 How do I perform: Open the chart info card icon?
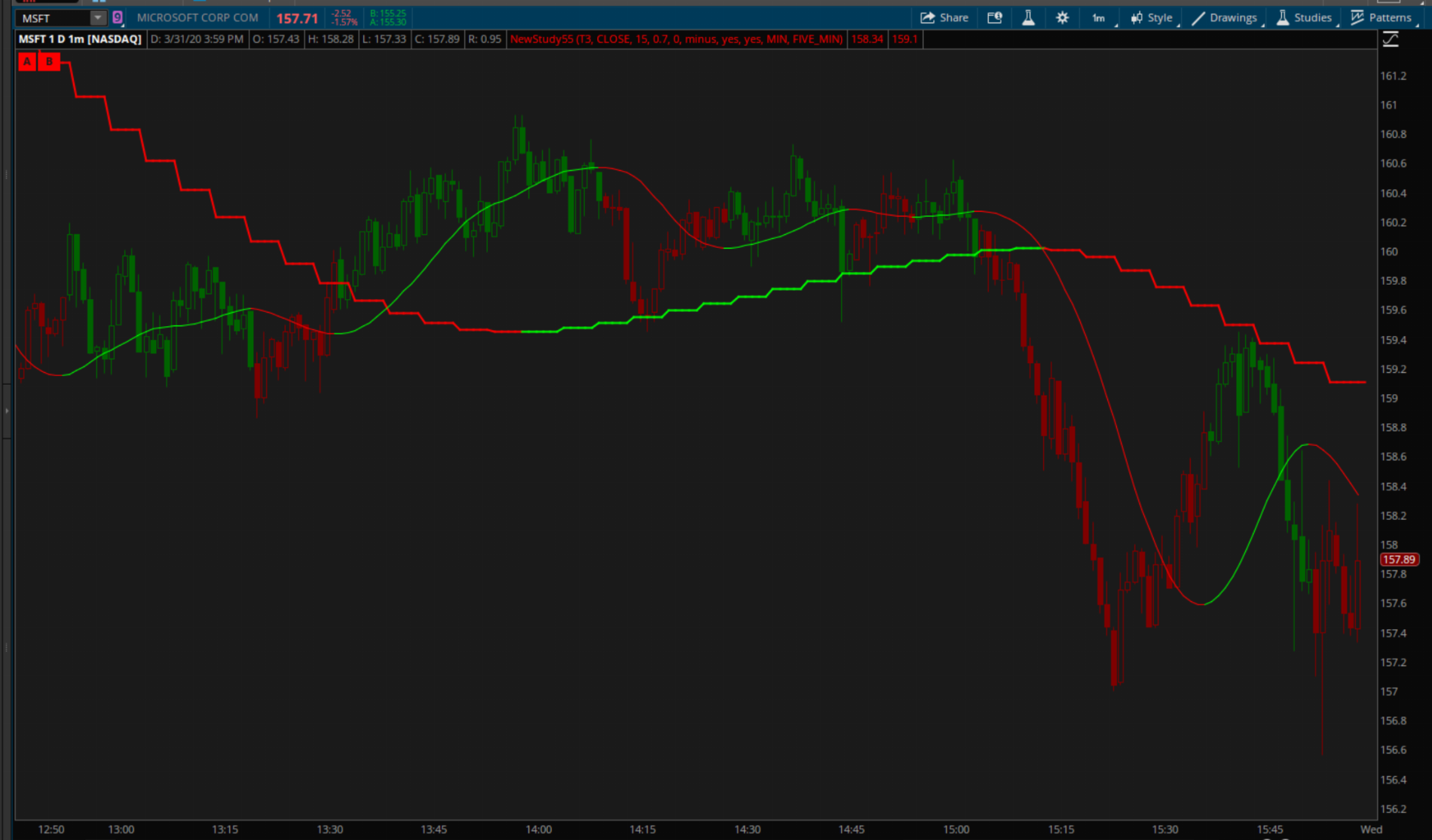tap(995, 17)
